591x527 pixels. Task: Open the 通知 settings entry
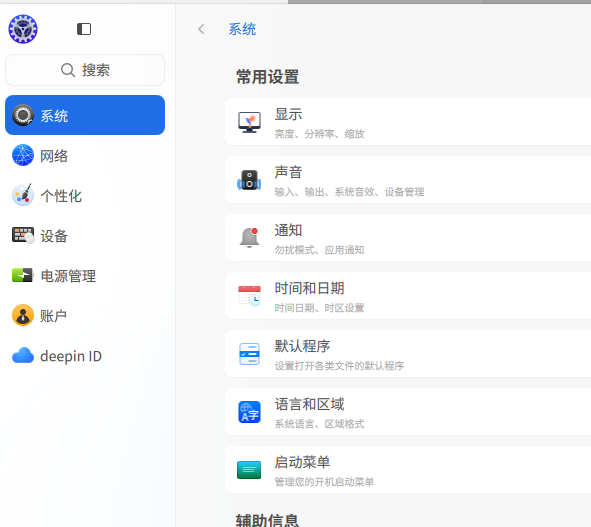(408, 238)
